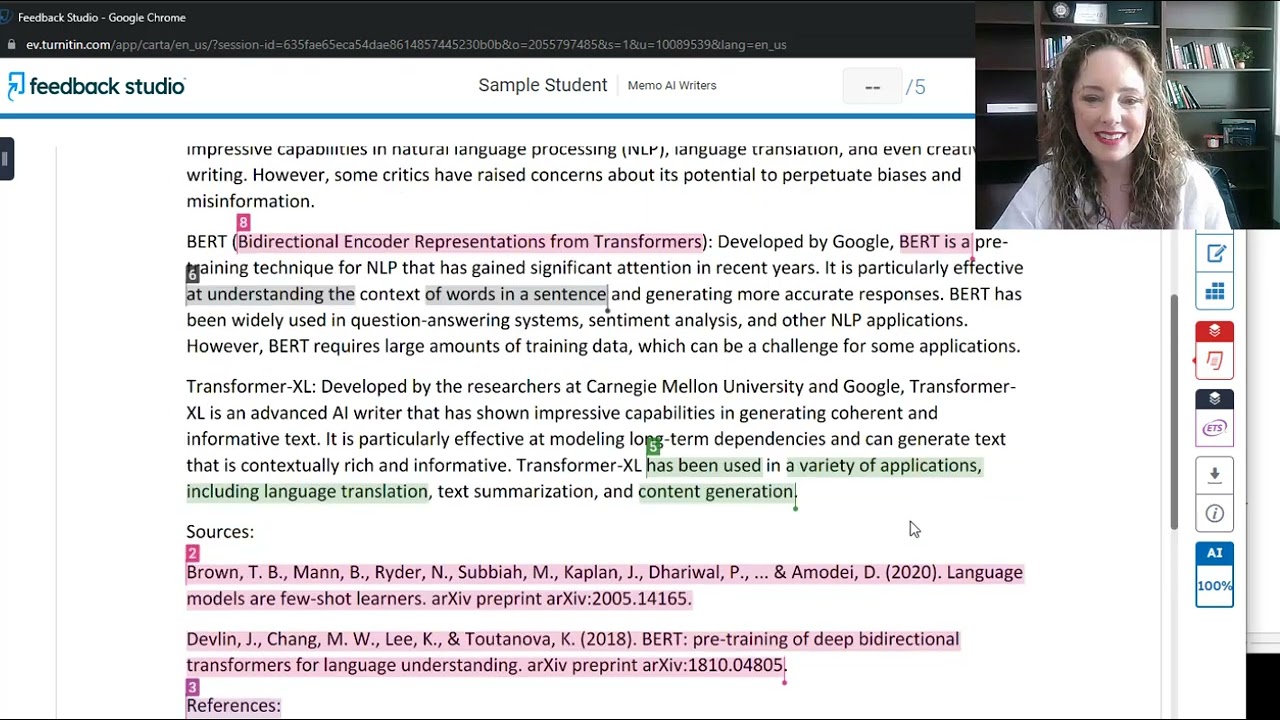Image resolution: width=1280 pixels, height=720 pixels.
Task: Click the 'Sources:' heading
Action: (220, 532)
